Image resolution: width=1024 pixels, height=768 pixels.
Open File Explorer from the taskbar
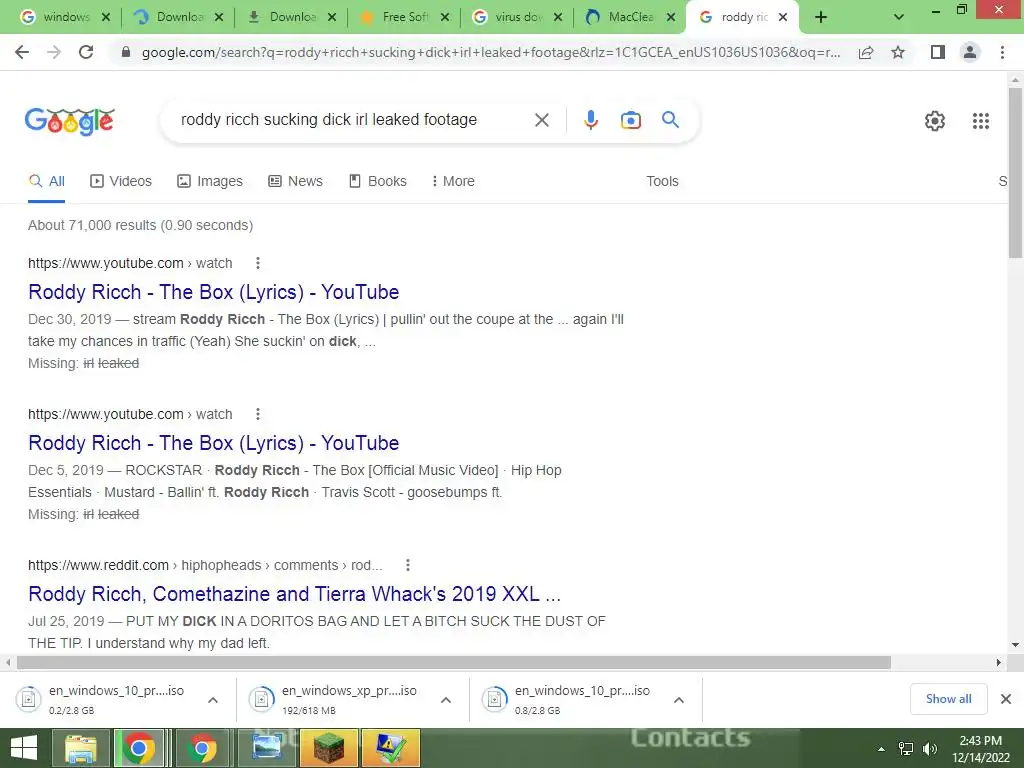(80, 748)
